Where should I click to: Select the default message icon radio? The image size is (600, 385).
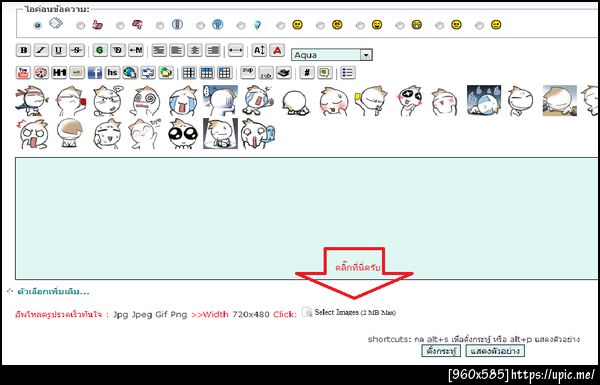pyautogui.click(x=37, y=26)
